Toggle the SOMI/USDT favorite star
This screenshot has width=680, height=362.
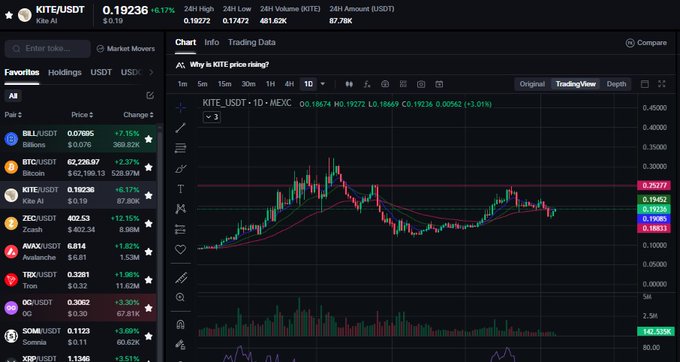tap(148, 336)
